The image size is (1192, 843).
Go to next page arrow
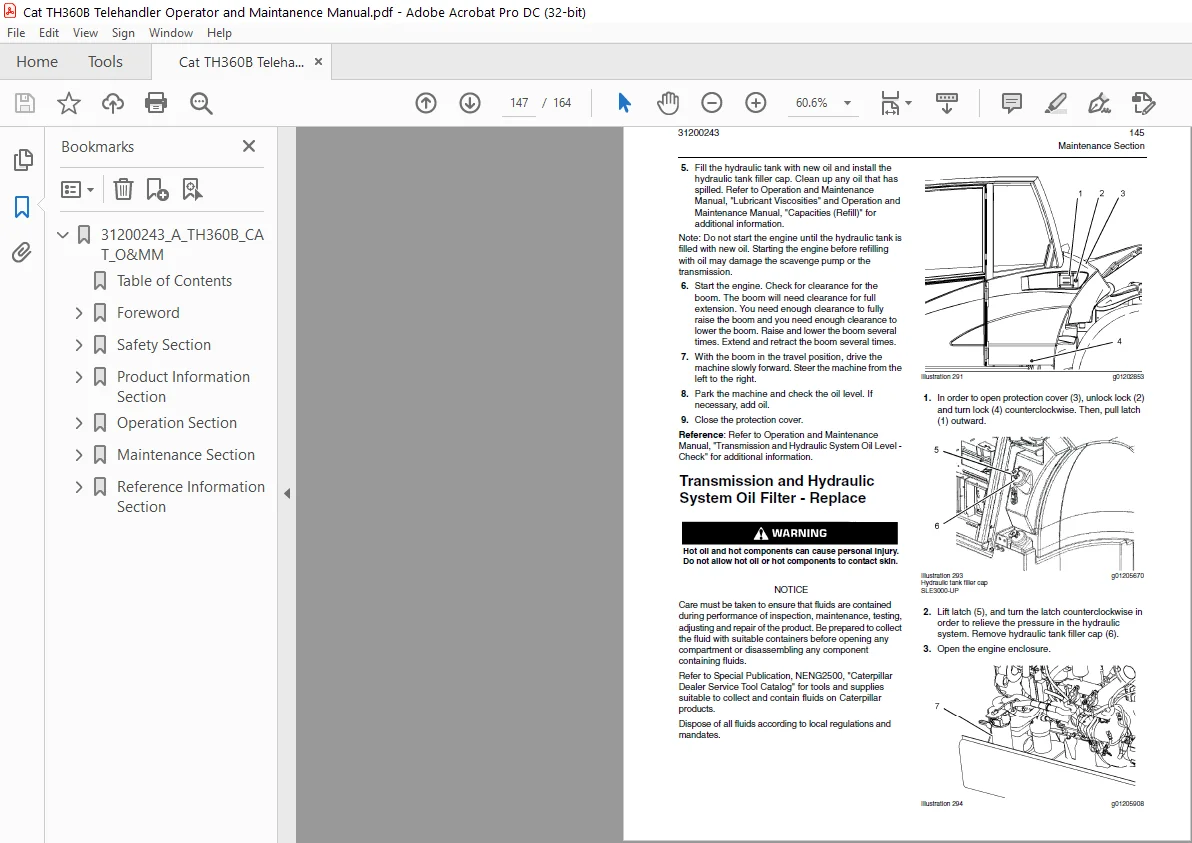tap(470, 103)
